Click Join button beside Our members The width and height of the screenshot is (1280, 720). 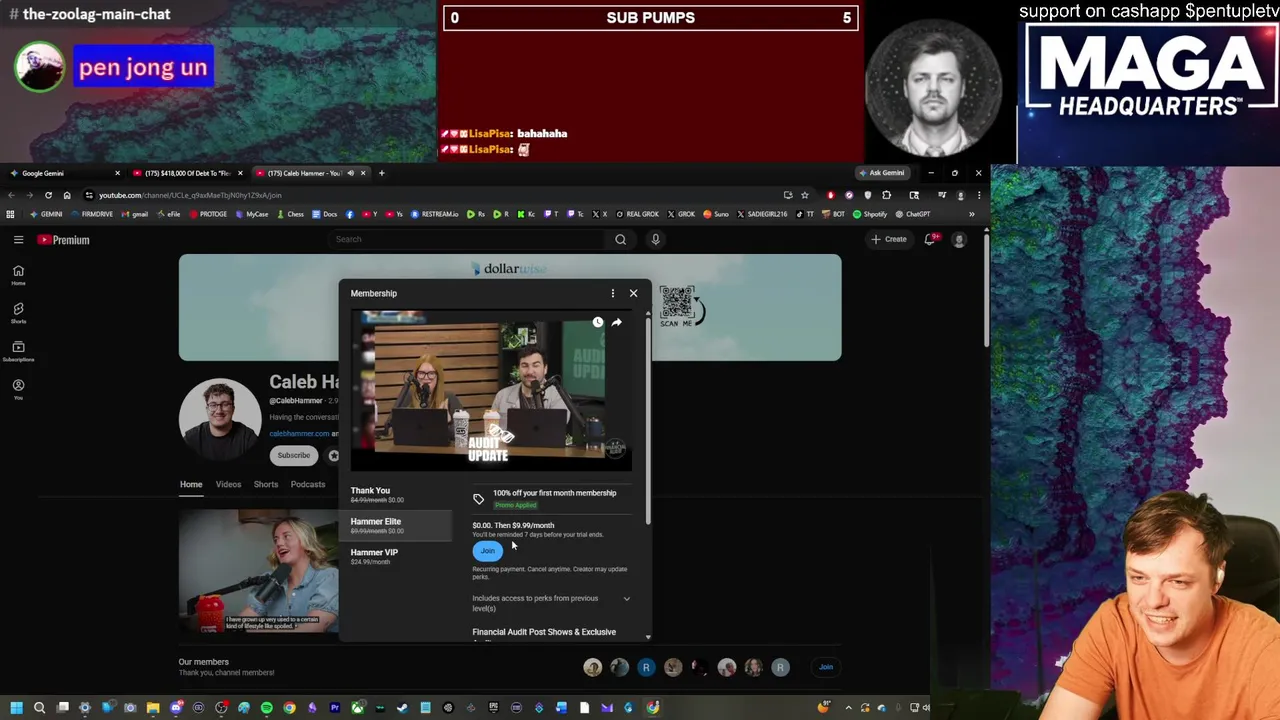(x=826, y=667)
